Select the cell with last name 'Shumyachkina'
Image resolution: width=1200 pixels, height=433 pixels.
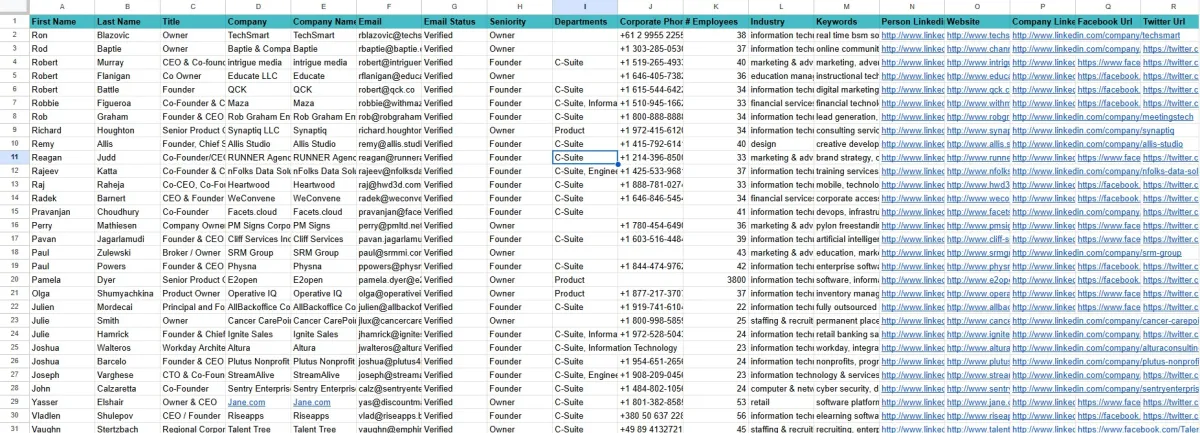tap(127, 294)
